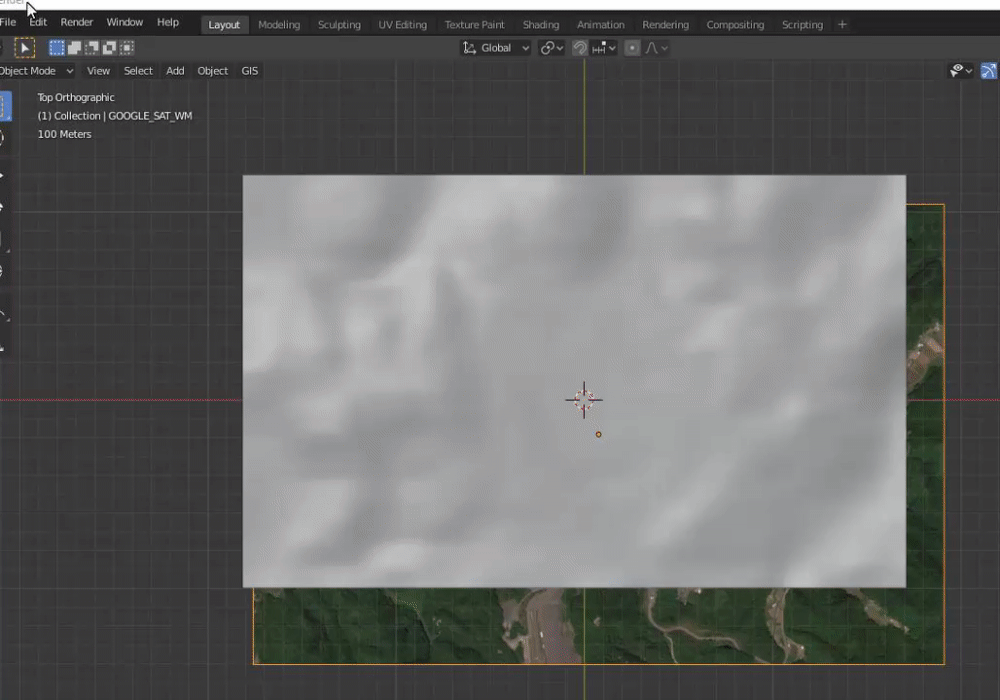This screenshot has width=1000, height=700.
Task: Open the File menu
Action: point(8,22)
